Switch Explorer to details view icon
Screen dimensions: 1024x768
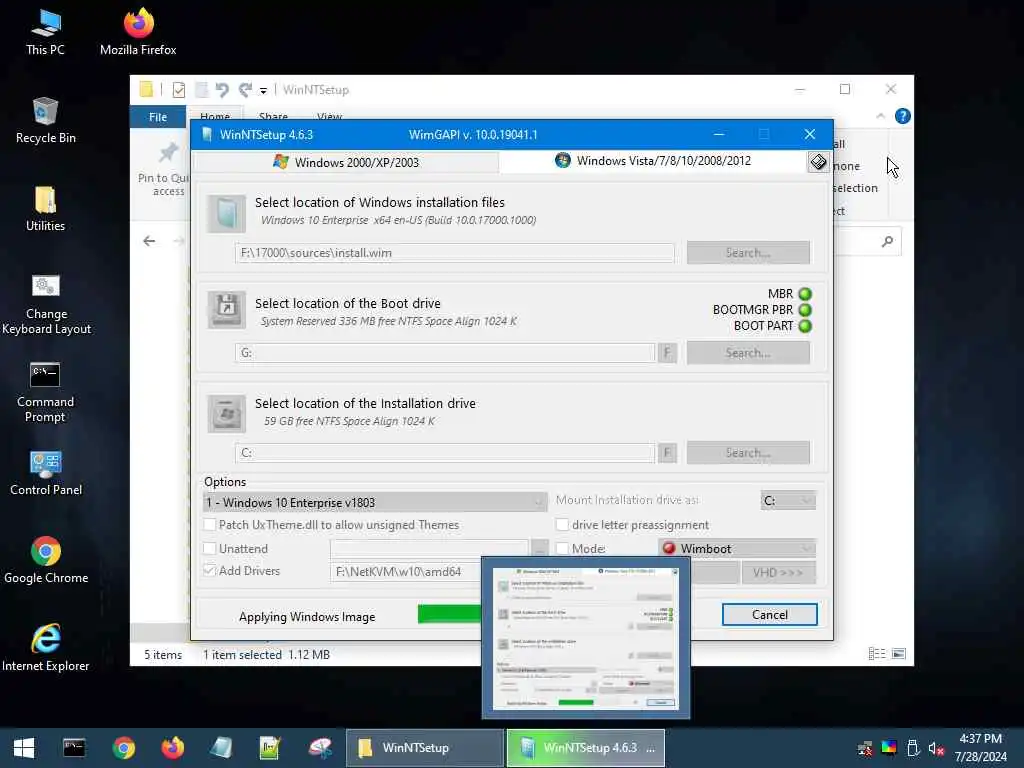pyautogui.click(x=876, y=654)
